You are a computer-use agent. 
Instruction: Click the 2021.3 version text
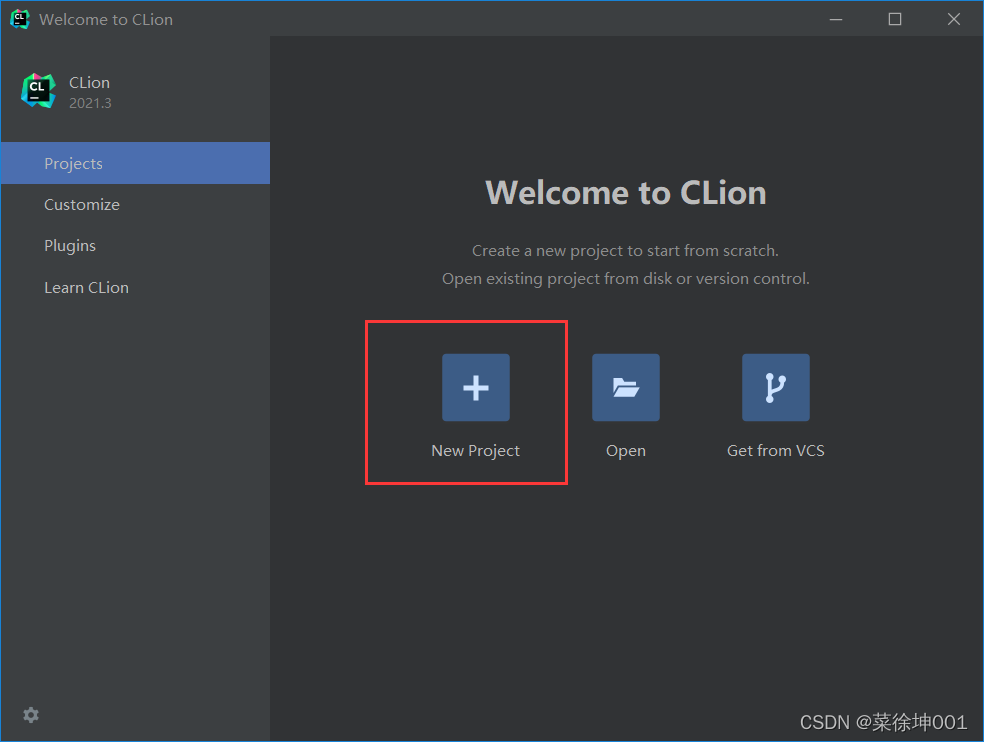pos(90,103)
